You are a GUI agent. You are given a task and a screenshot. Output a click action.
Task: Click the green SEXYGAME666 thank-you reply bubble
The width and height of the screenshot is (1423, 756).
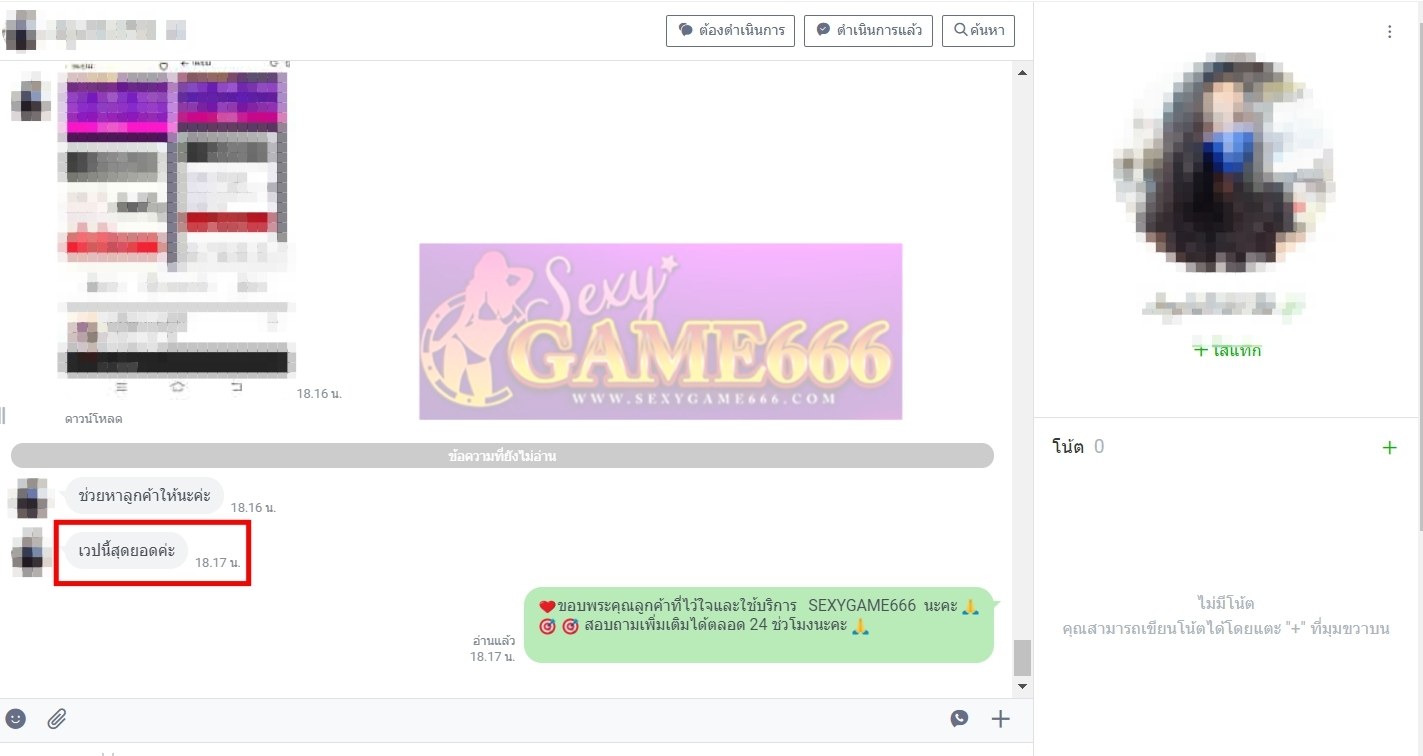tap(758, 624)
